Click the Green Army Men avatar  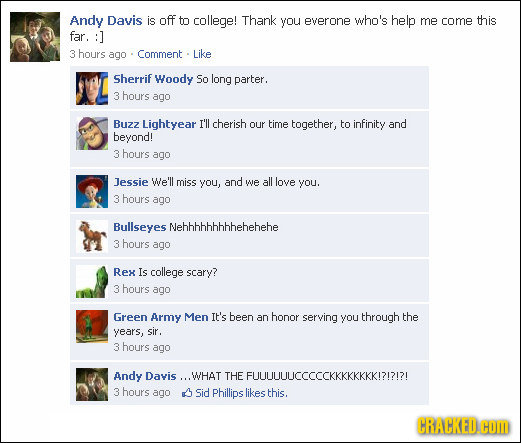click(x=92, y=326)
